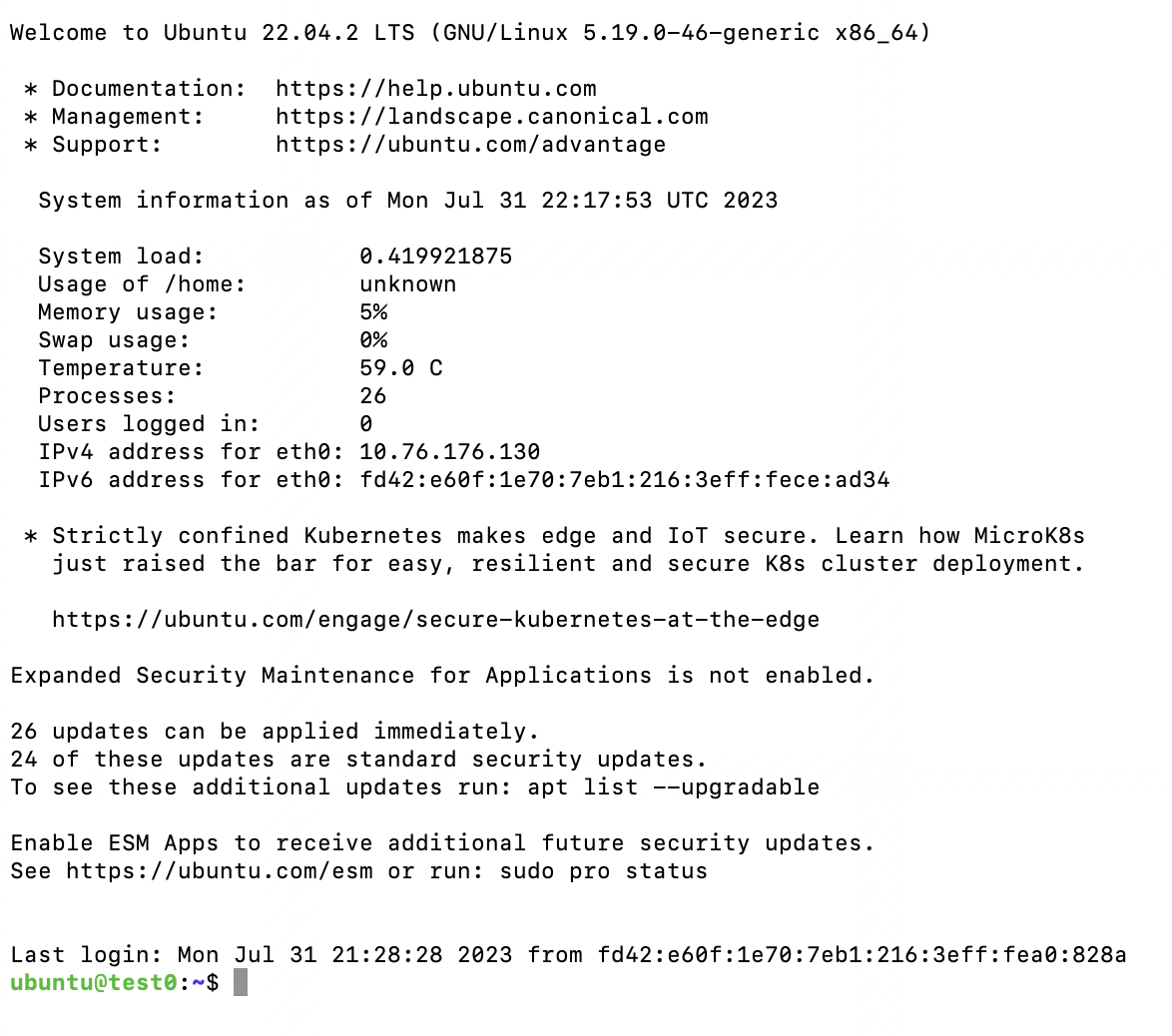This screenshot has width=1172, height=1036.
Task: Click the ubuntu@test0 prompt text
Action: (94, 983)
